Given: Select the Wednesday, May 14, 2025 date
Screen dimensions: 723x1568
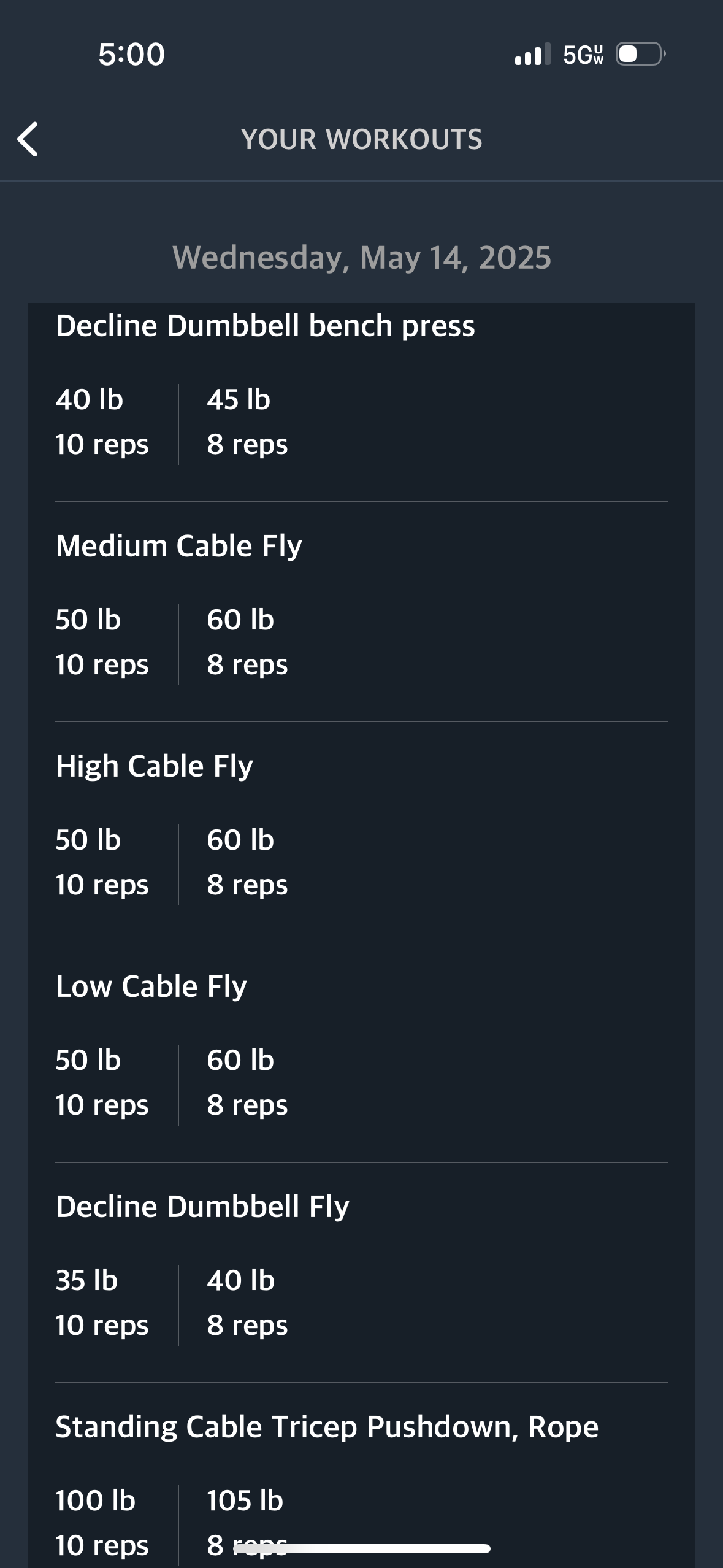Looking at the screenshot, I should (362, 257).
